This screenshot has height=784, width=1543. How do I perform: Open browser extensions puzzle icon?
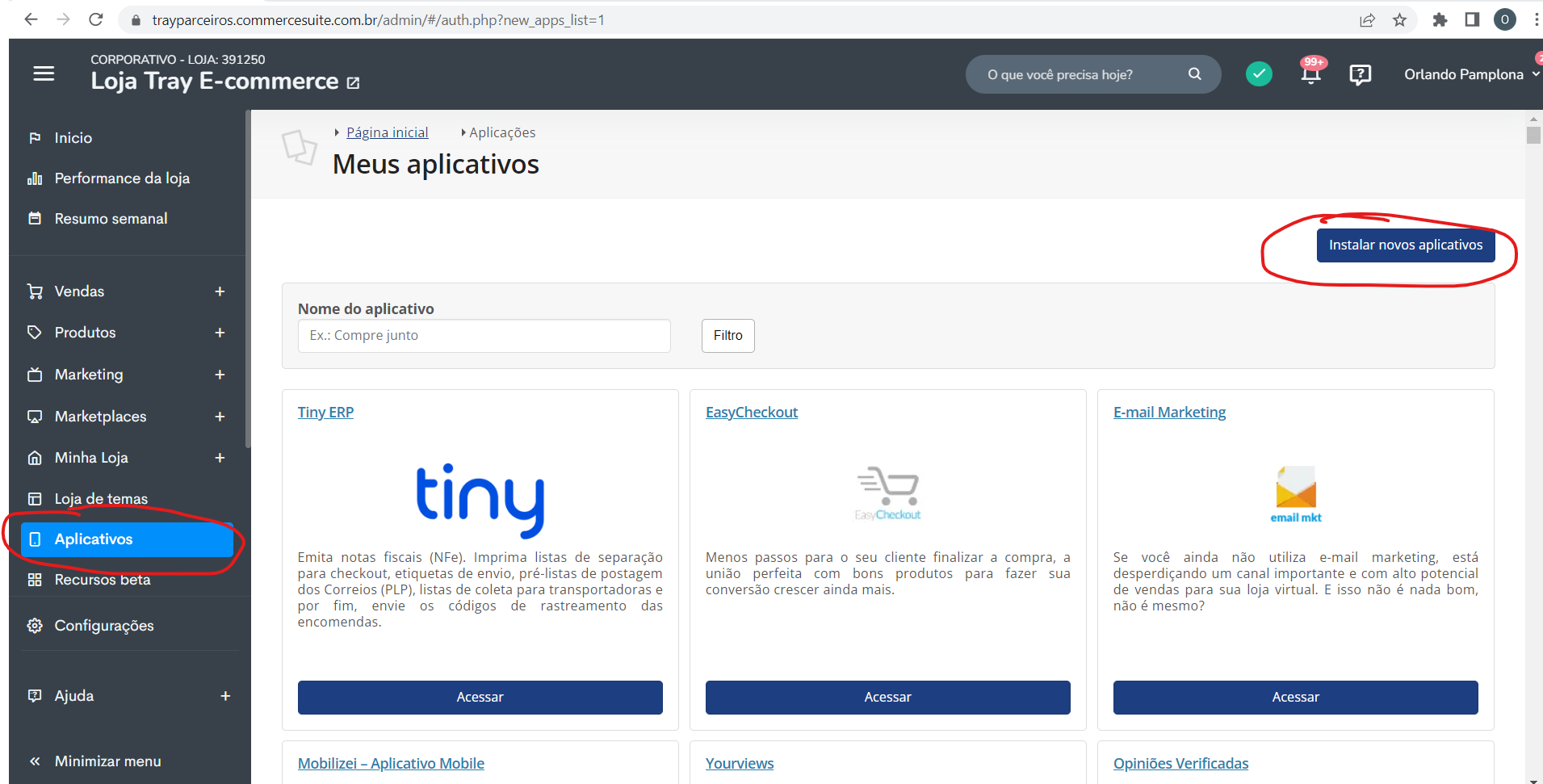click(x=1440, y=20)
